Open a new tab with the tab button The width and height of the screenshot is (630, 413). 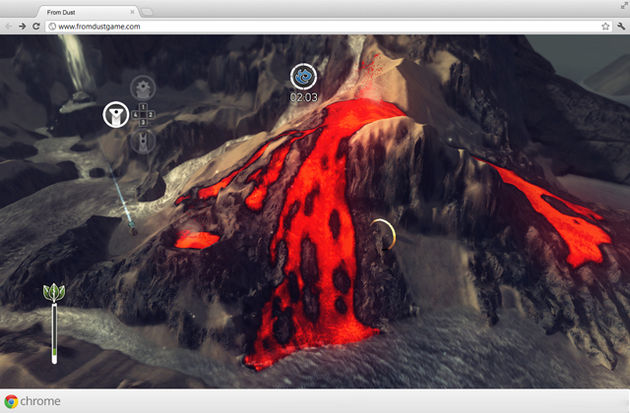[x=146, y=10]
